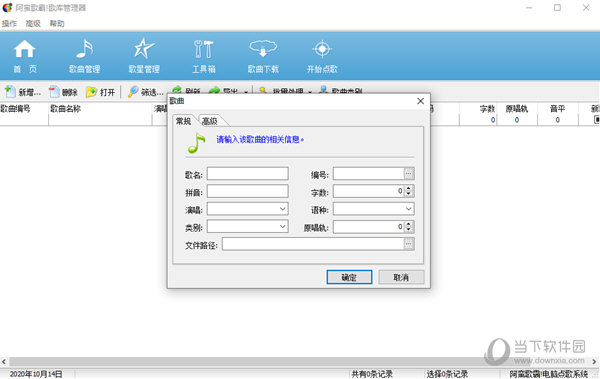This screenshot has width=600, height=379.
Task: Decrease the 原唱轨 value with down arrow
Action: point(409,229)
